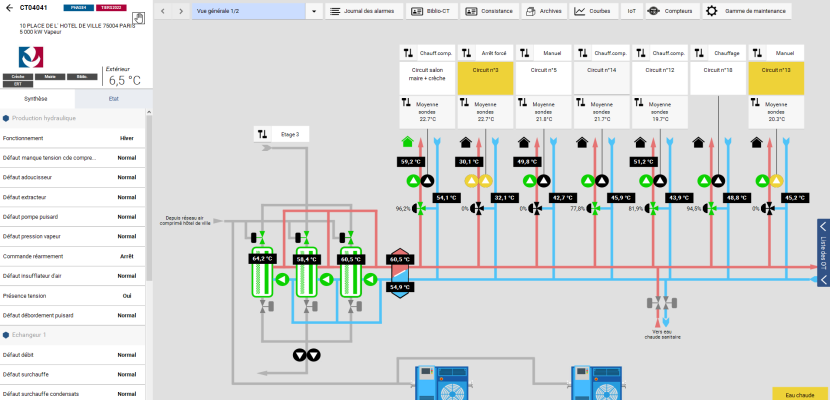This screenshot has height=400, width=830.
Task: Select the yellow Circuit n°3 box
Action: tap(485, 78)
